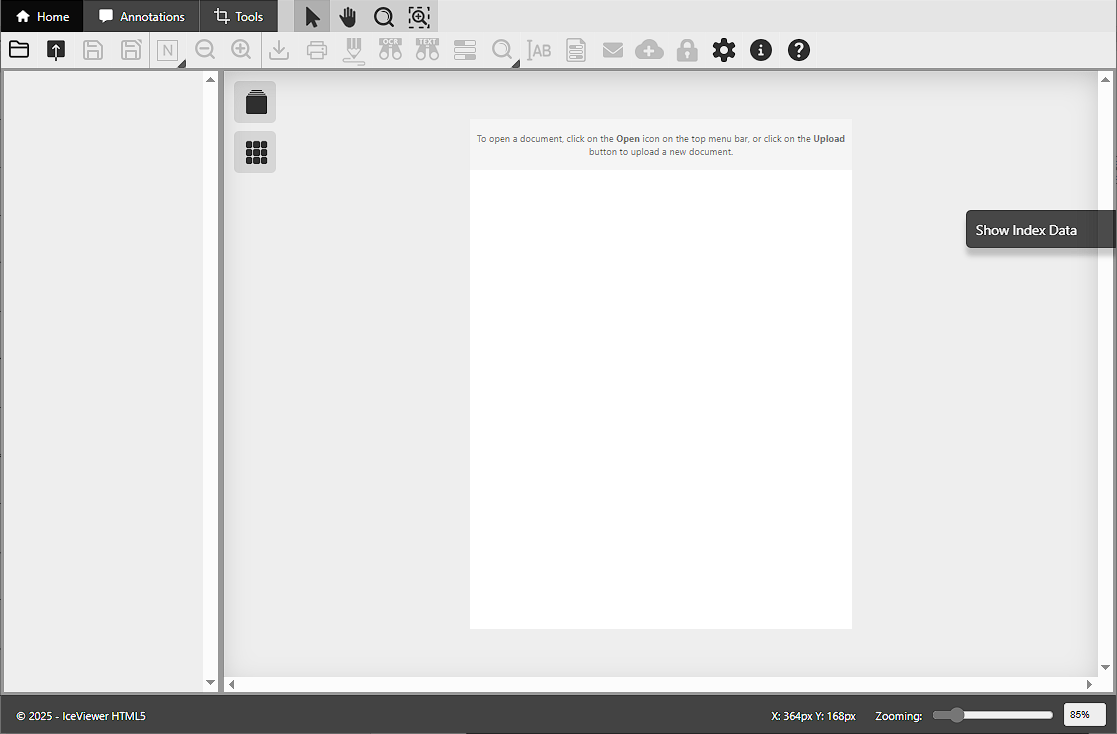Click the 85% zoom percentage field

click(1083, 715)
